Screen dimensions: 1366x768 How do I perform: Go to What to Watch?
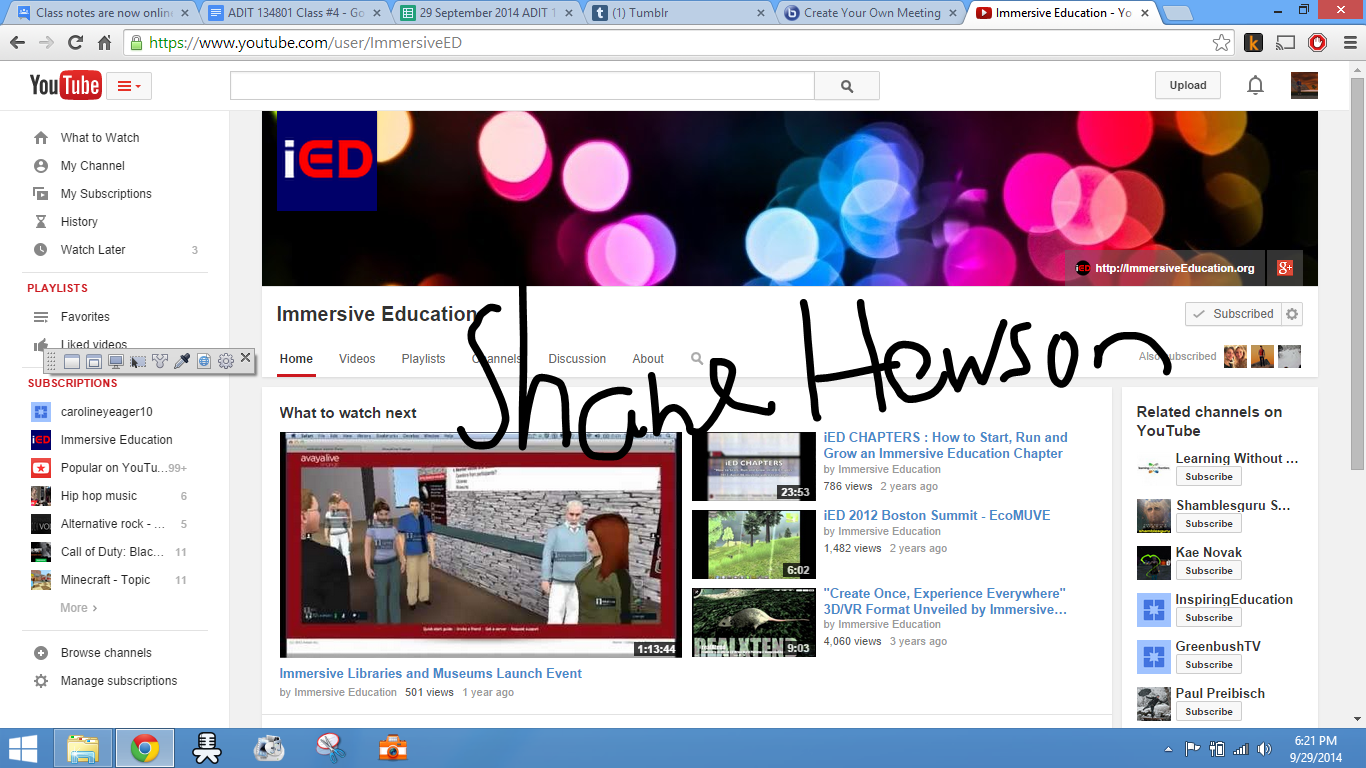100,138
